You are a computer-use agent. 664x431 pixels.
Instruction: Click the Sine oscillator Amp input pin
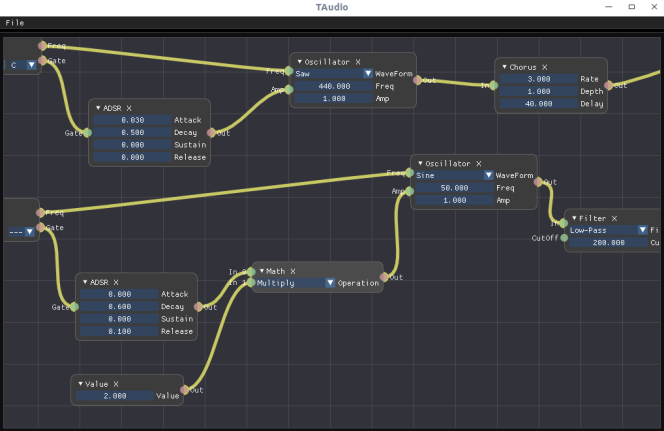409,191
